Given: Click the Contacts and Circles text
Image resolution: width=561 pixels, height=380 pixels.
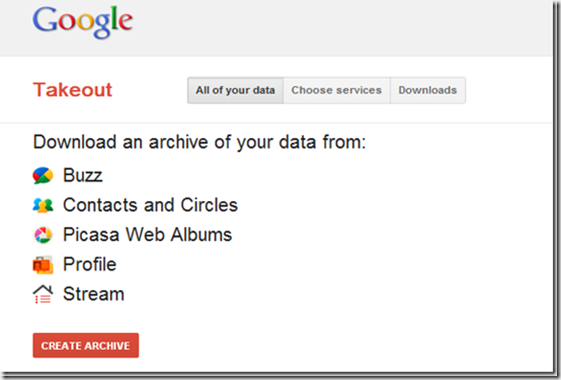Looking at the screenshot, I should [150, 205].
